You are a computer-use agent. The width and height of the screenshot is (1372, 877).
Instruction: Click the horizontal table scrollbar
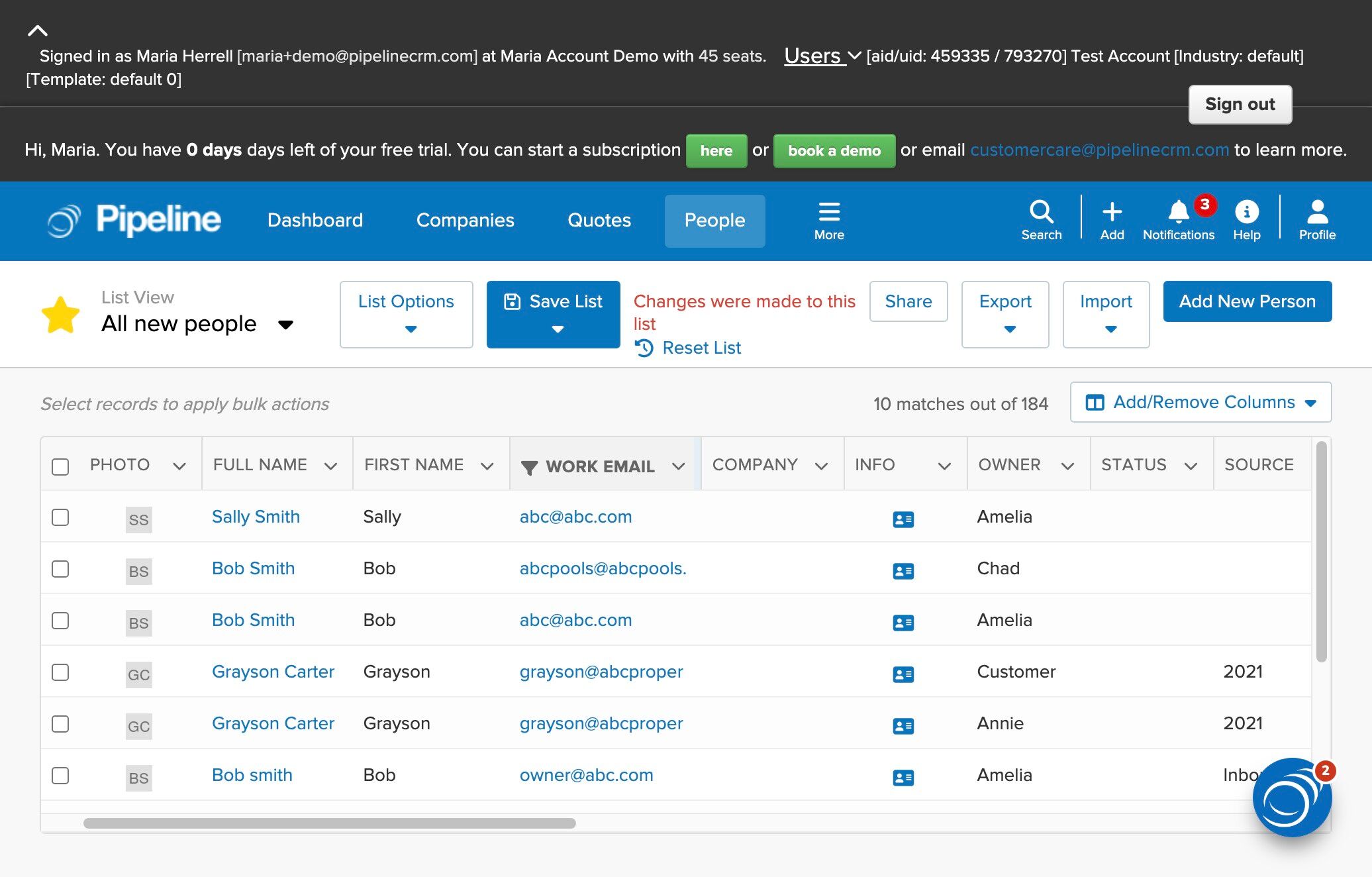tap(329, 823)
